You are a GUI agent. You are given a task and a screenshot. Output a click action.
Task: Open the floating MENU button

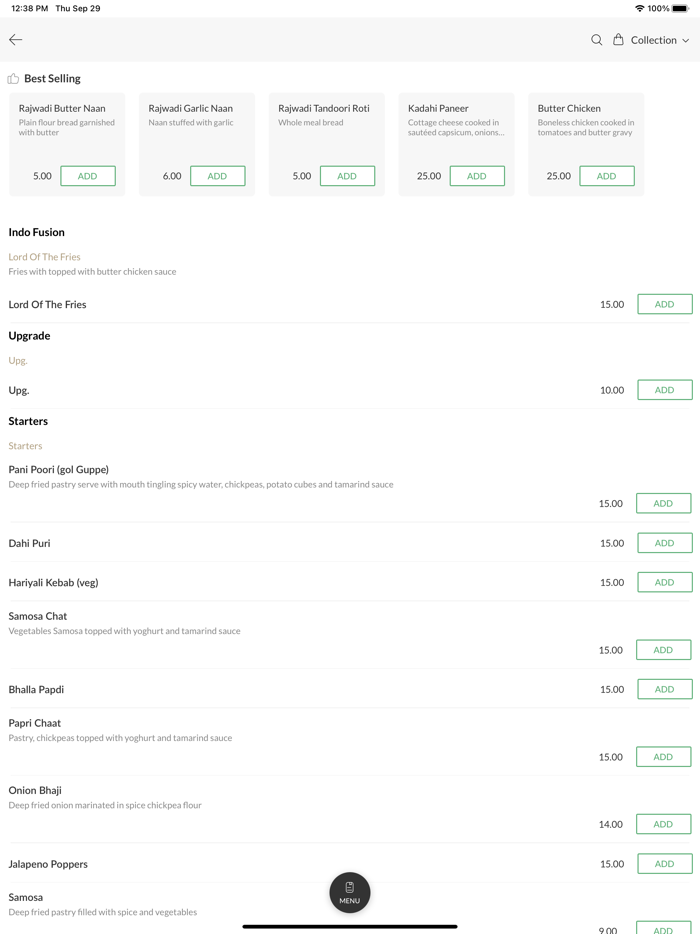350,892
